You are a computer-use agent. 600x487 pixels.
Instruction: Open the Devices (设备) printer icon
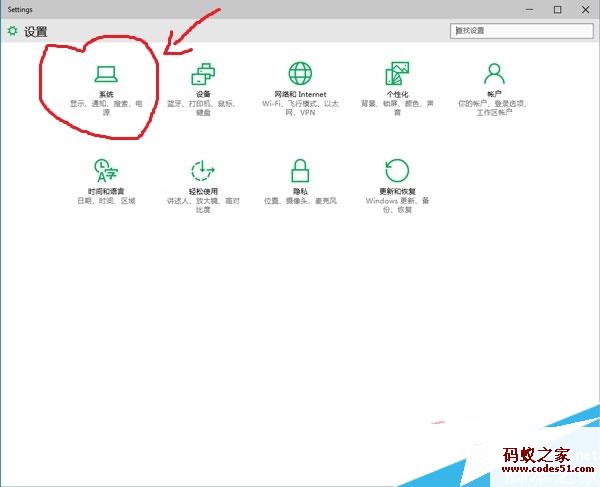click(x=203, y=74)
